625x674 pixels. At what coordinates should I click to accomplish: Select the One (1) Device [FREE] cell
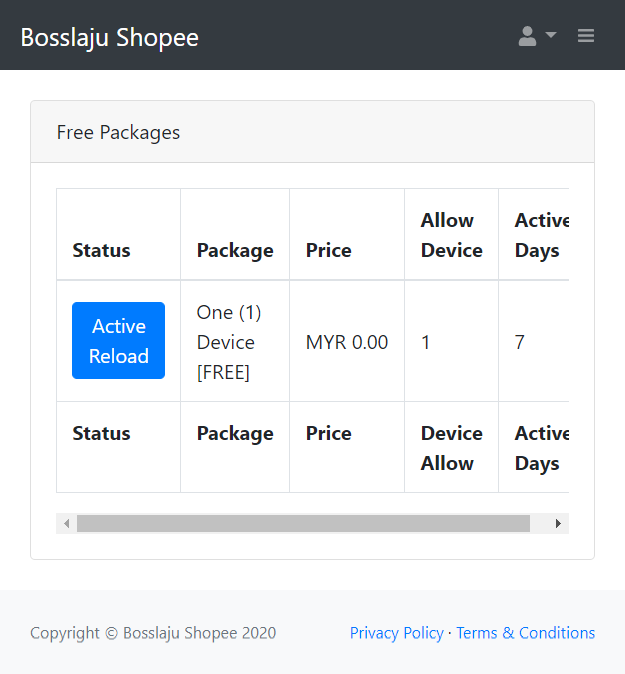coord(235,342)
